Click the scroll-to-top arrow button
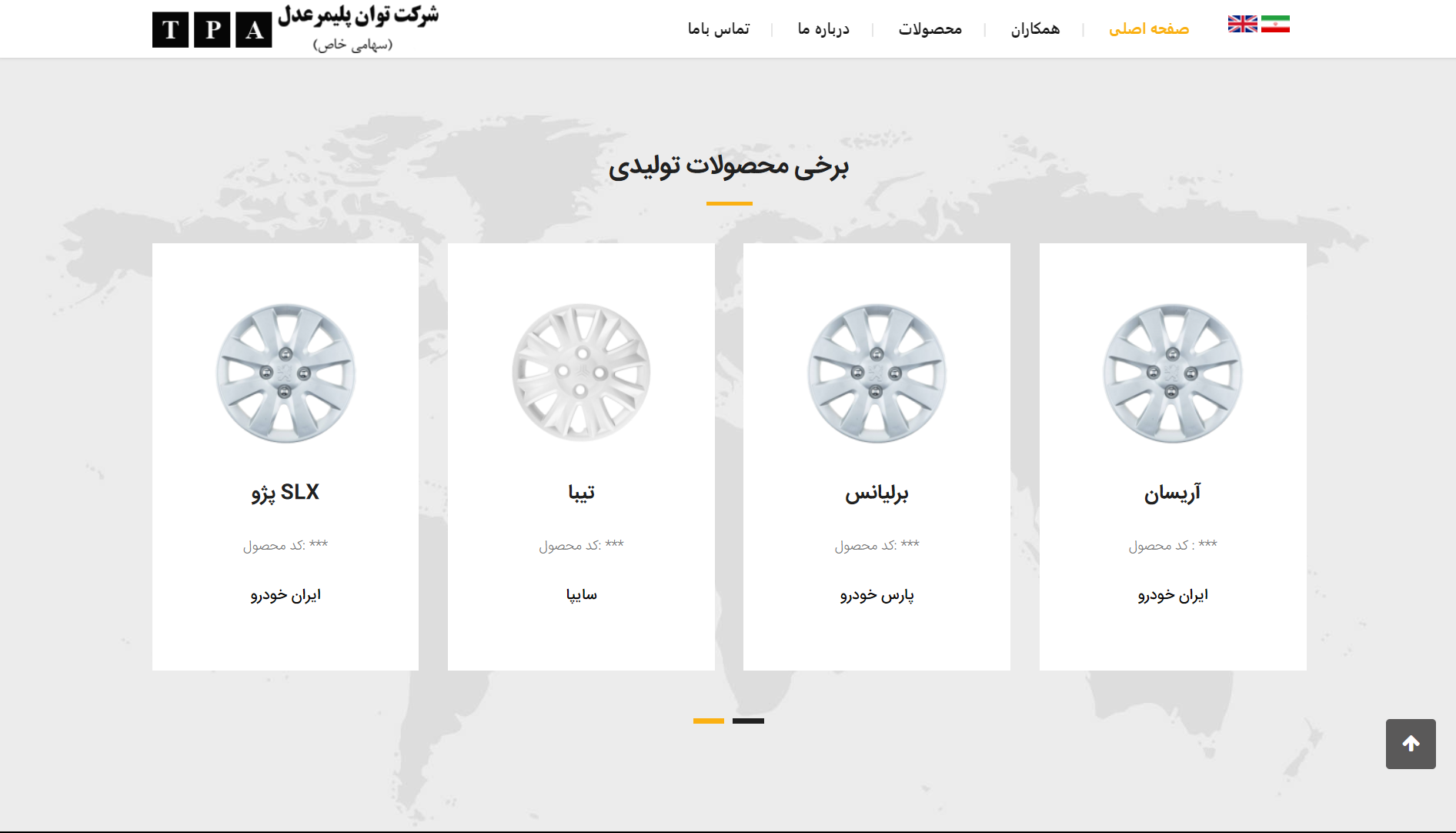The image size is (1456, 833). 1411,744
